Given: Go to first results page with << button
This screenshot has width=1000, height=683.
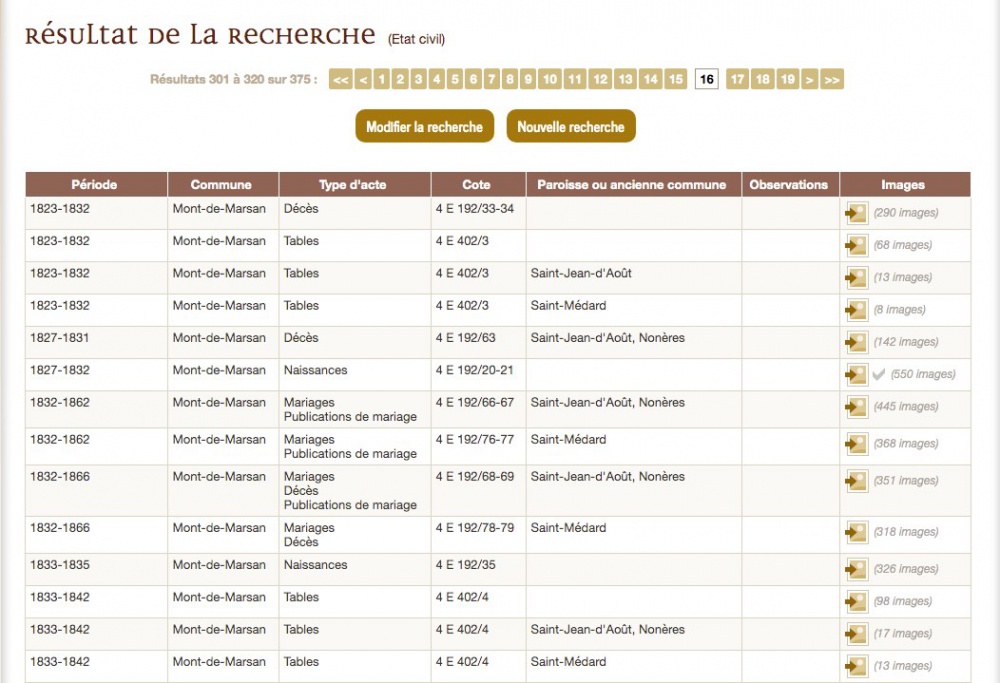Looking at the screenshot, I should [340, 80].
